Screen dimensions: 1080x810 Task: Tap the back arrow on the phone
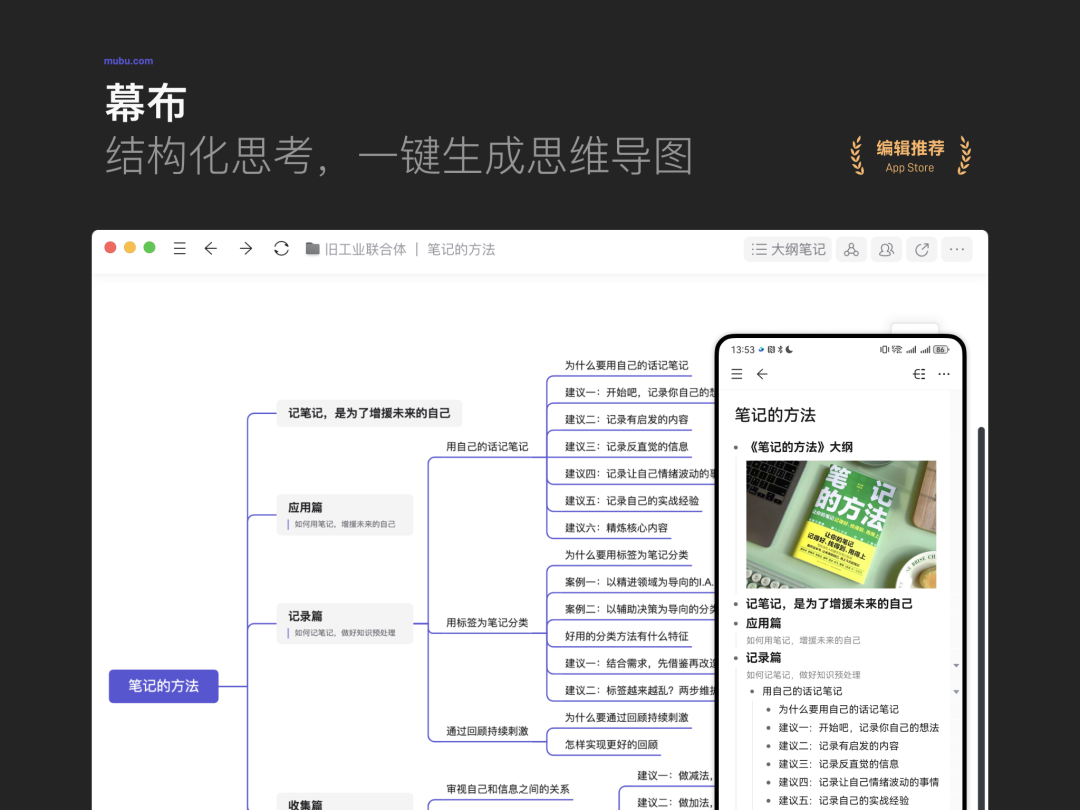[762, 374]
